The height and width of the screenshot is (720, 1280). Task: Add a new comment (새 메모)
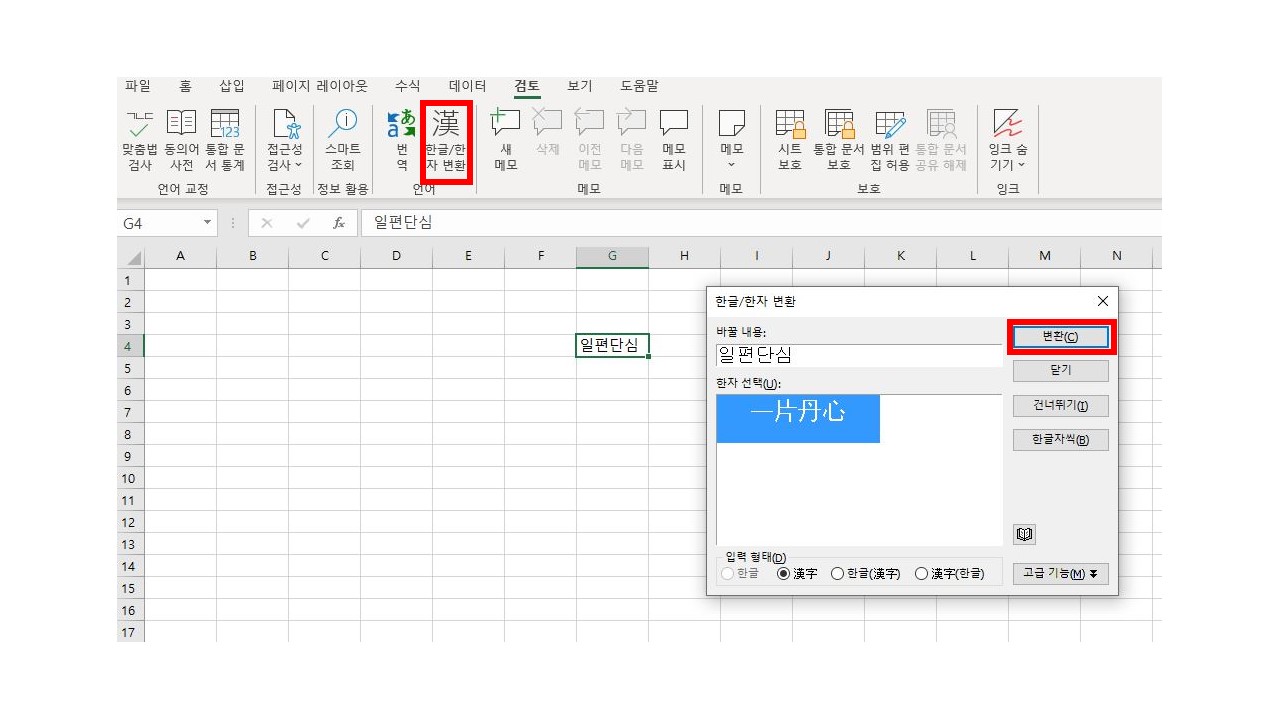pyautogui.click(x=506, y=140)
